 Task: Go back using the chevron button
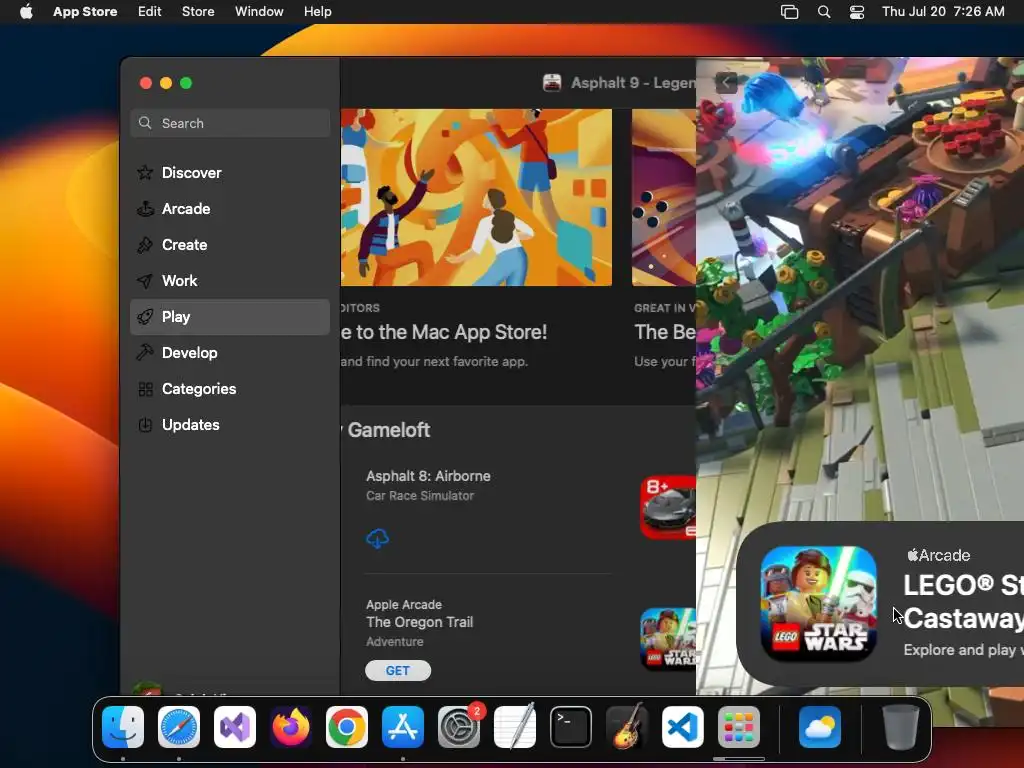pyautogui.click(x=726, y=83)
